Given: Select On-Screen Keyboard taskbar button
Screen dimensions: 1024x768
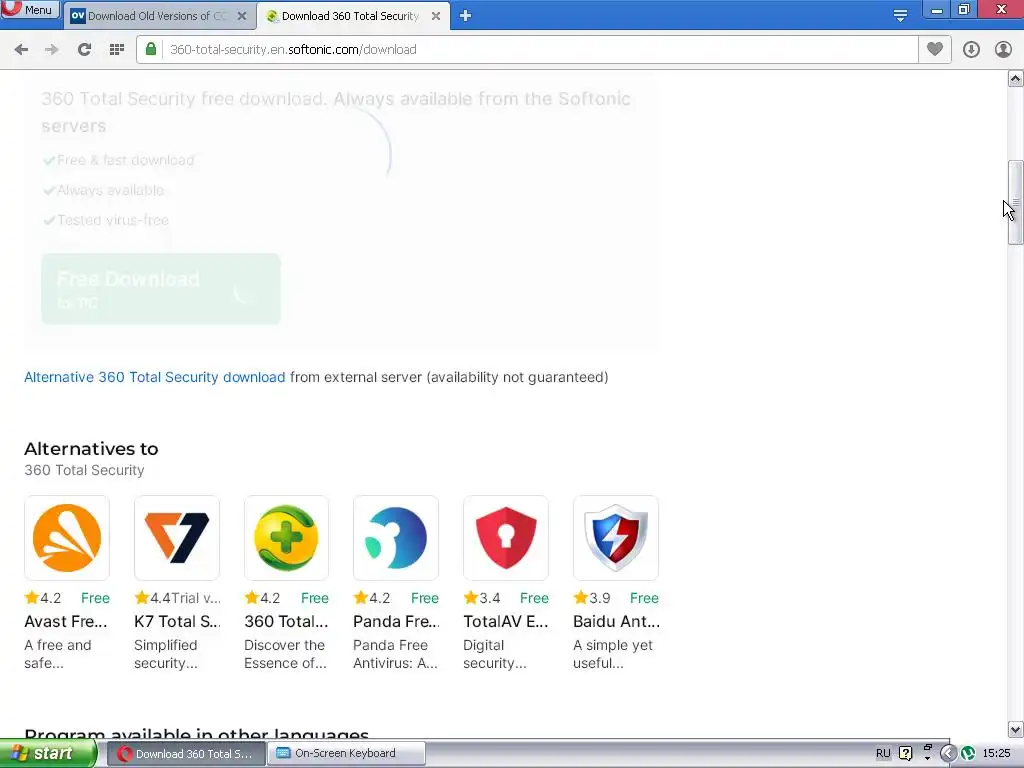Looking at the screenshot, I should [x=346, y=753].
